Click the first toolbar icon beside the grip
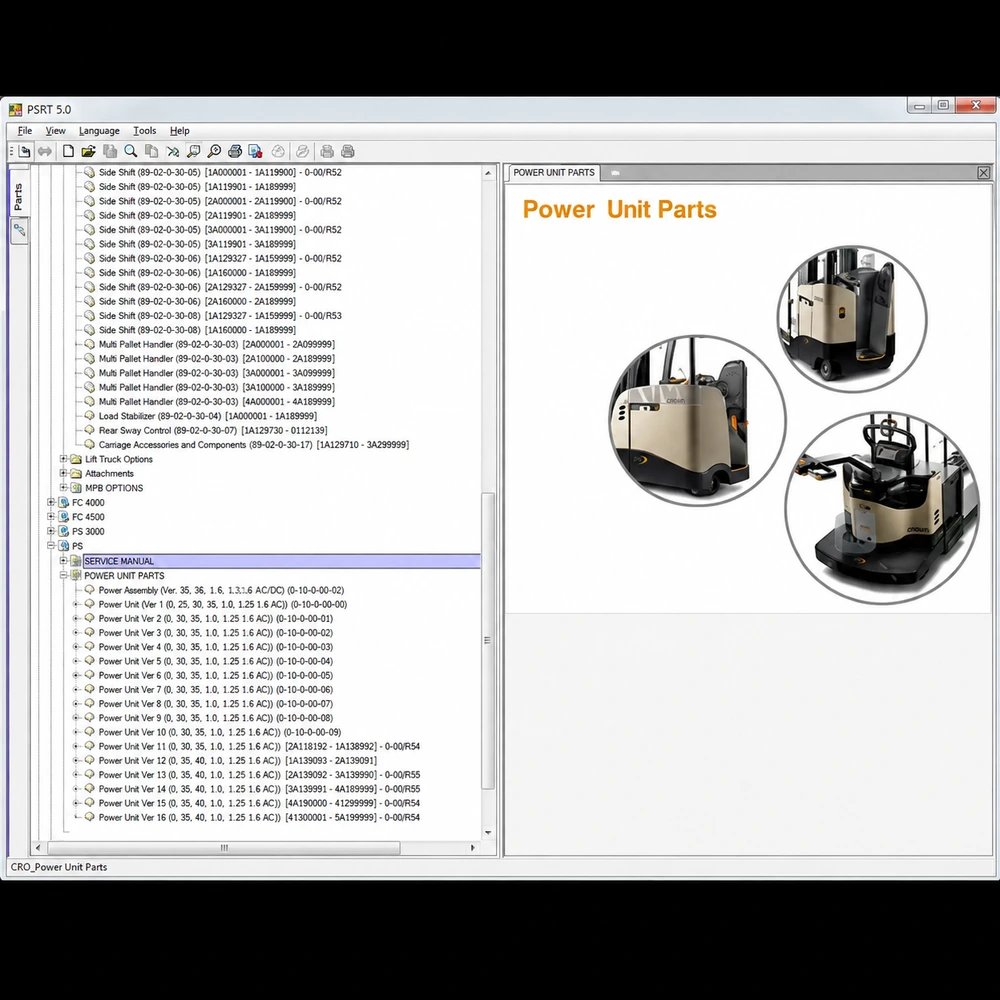The width and height of the screenshot is (1000, 1000). [x=24, y=151]
